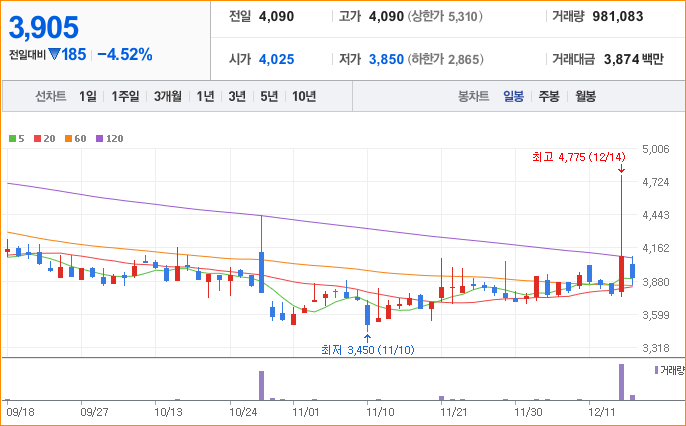Click the orange 60-day average swatch
686x426 pixels.
pyautogui.click(x=68, y=139)
